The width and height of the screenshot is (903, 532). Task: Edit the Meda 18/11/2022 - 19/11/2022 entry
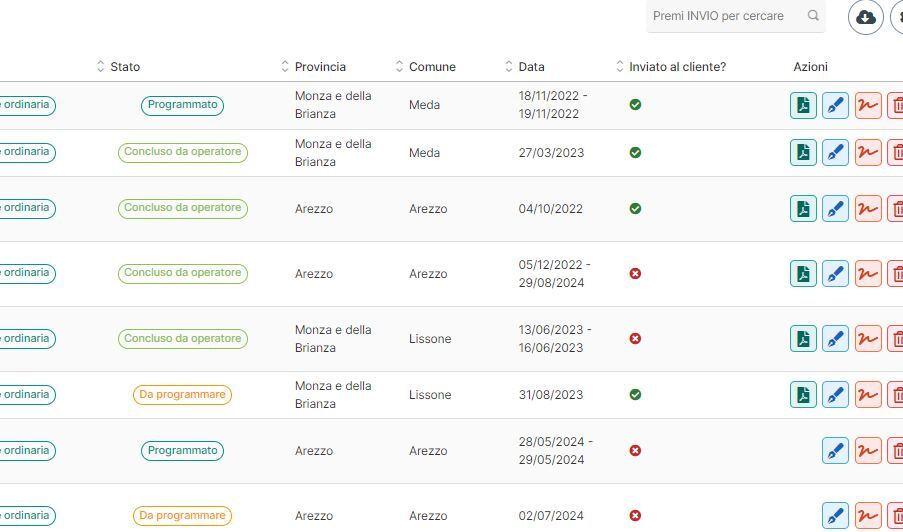tap(835, 105)
